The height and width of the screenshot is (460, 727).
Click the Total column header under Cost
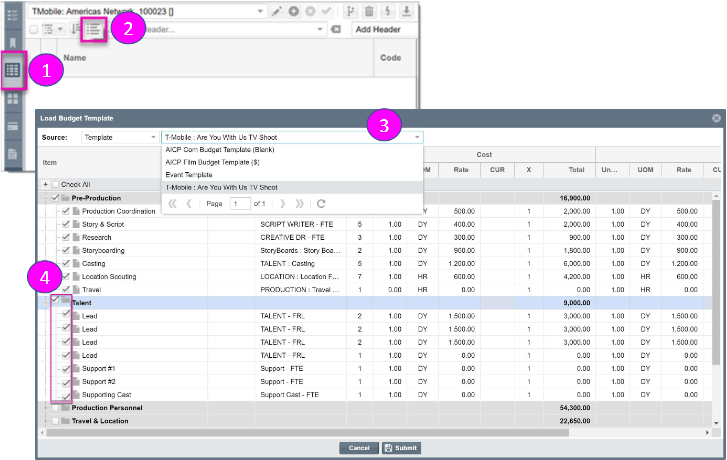(569, 170)
